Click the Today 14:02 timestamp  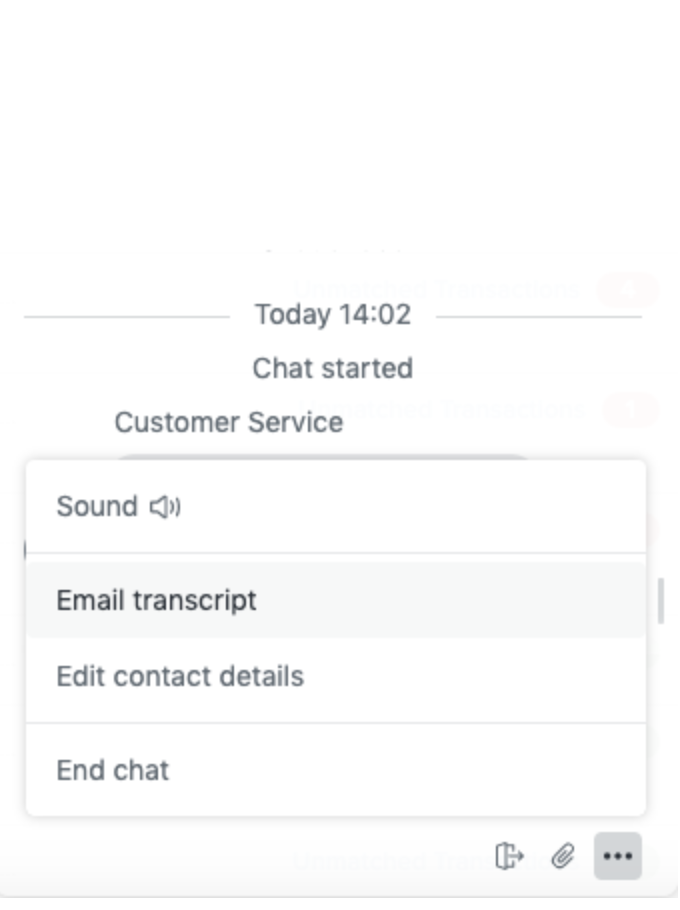click(333, 315)
